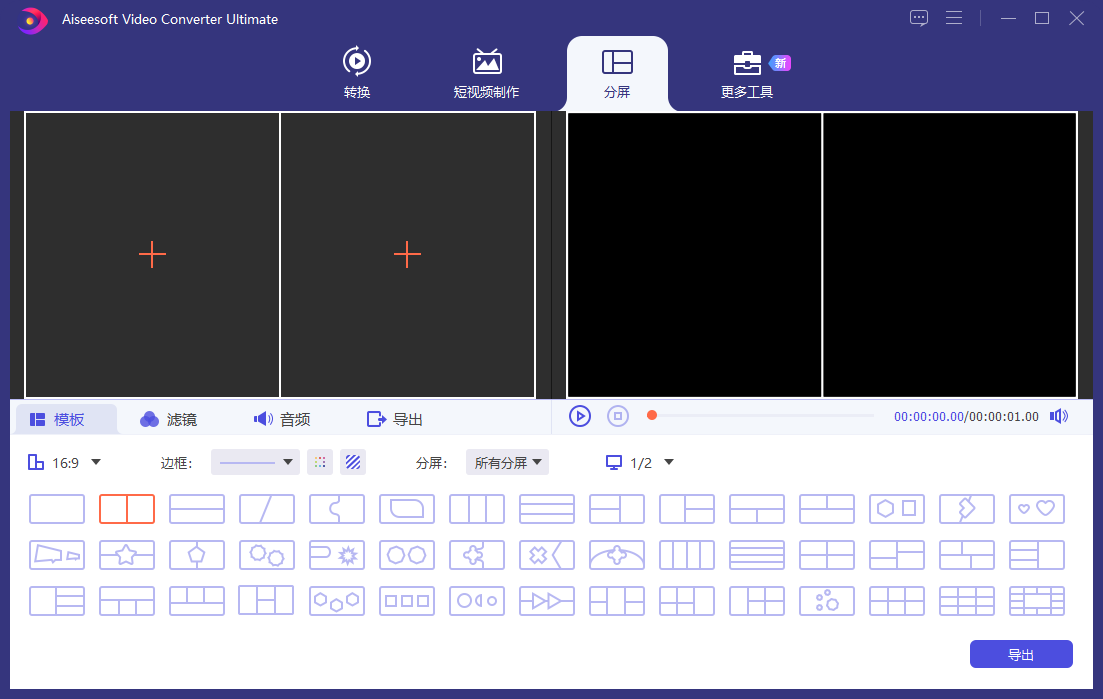Click the feedback chat bubble icon
Image resolution: width=1103 pixels, height=699 pixels.
pyautogui.click(x=918, y=17)
